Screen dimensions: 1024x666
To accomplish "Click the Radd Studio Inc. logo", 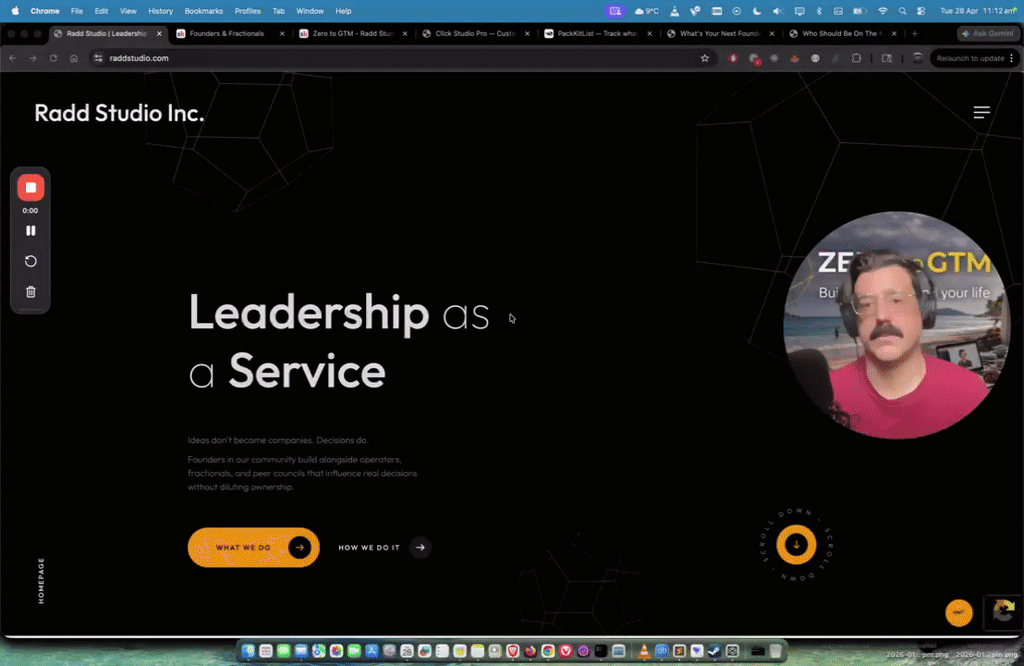I will click(x=119, y=113).
